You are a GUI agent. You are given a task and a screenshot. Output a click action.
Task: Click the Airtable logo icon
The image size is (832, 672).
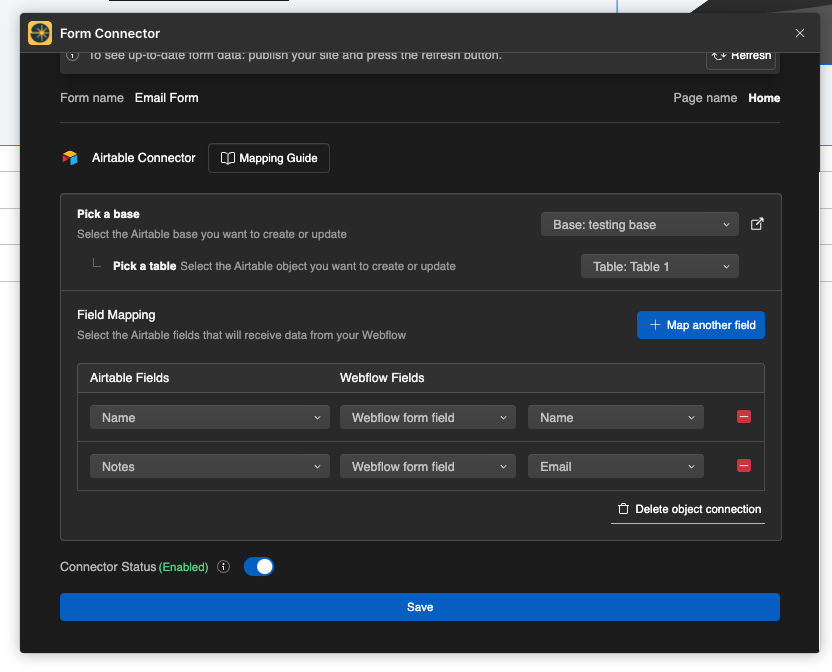click(x=70, y=158)
